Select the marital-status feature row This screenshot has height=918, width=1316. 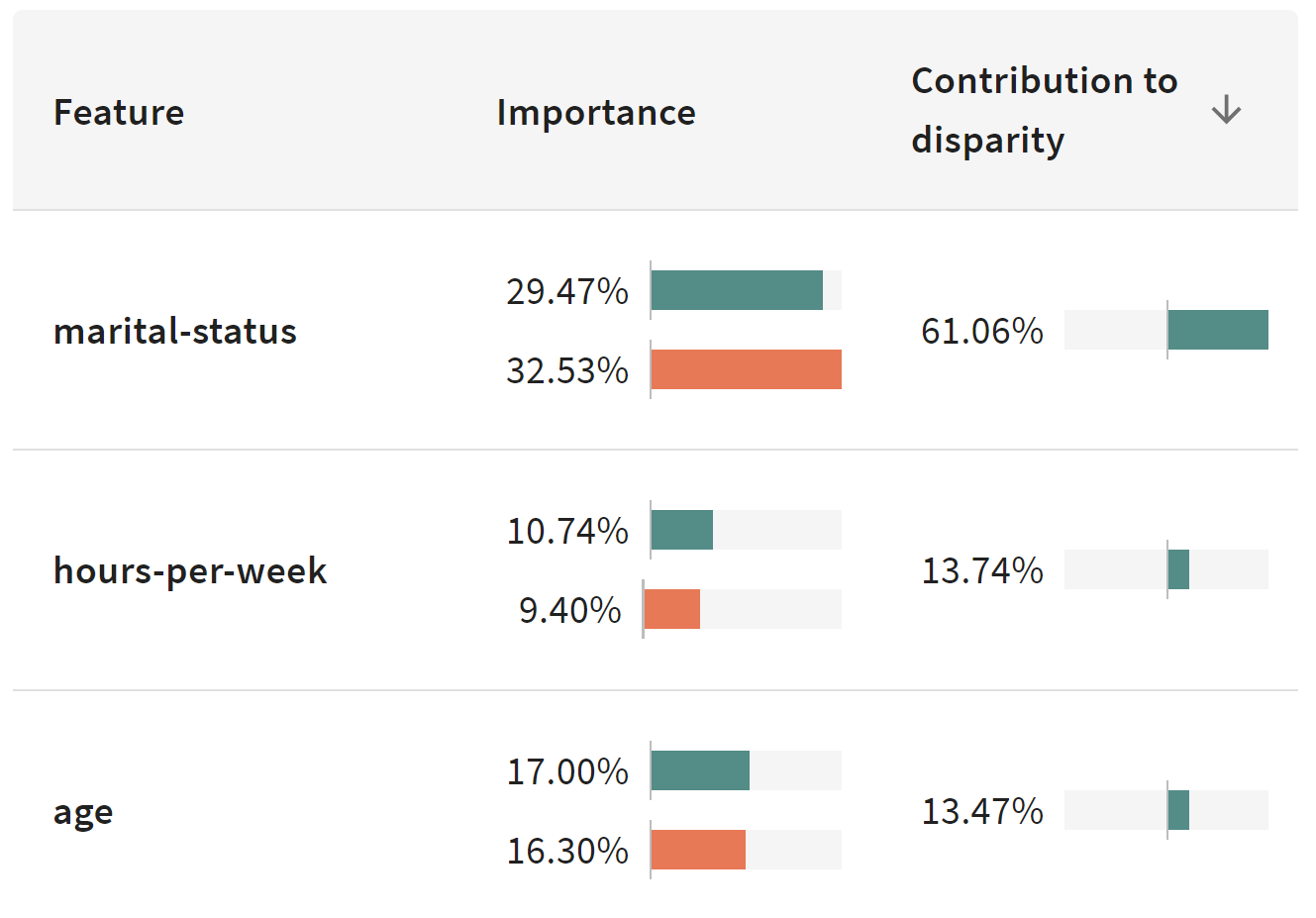click(x=175, y=331)
